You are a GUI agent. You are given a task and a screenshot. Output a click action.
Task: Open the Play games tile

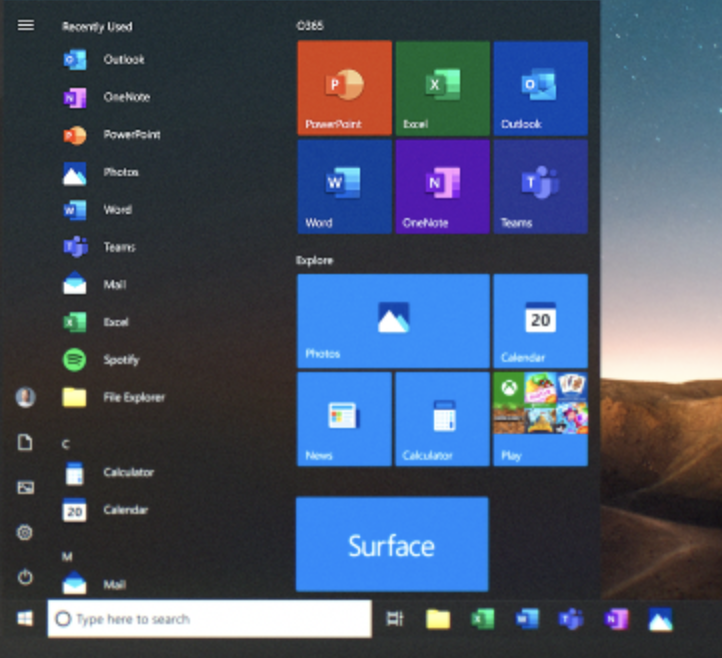click(x=541, y=419)
